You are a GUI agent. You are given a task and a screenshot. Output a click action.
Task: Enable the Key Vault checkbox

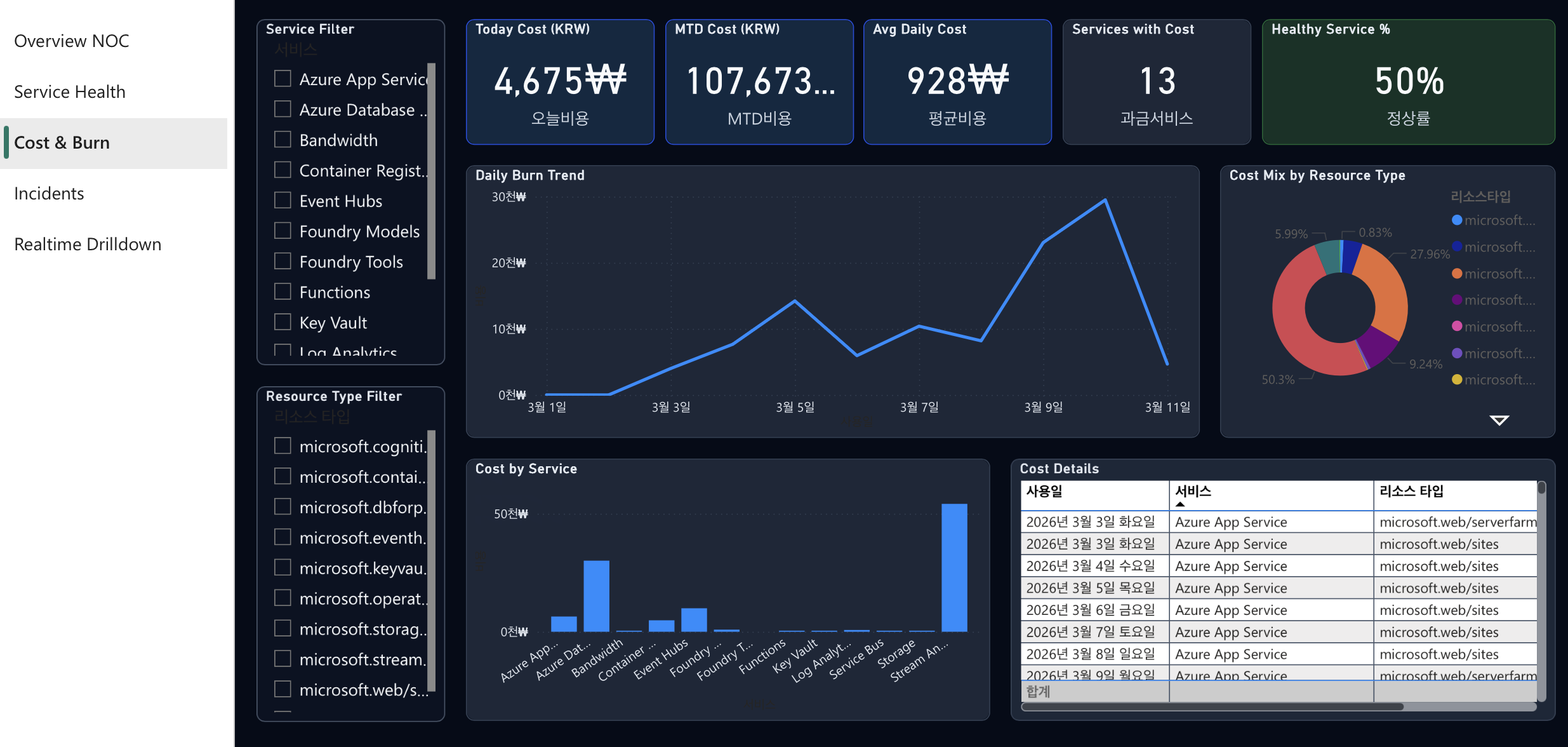point(282,322)
